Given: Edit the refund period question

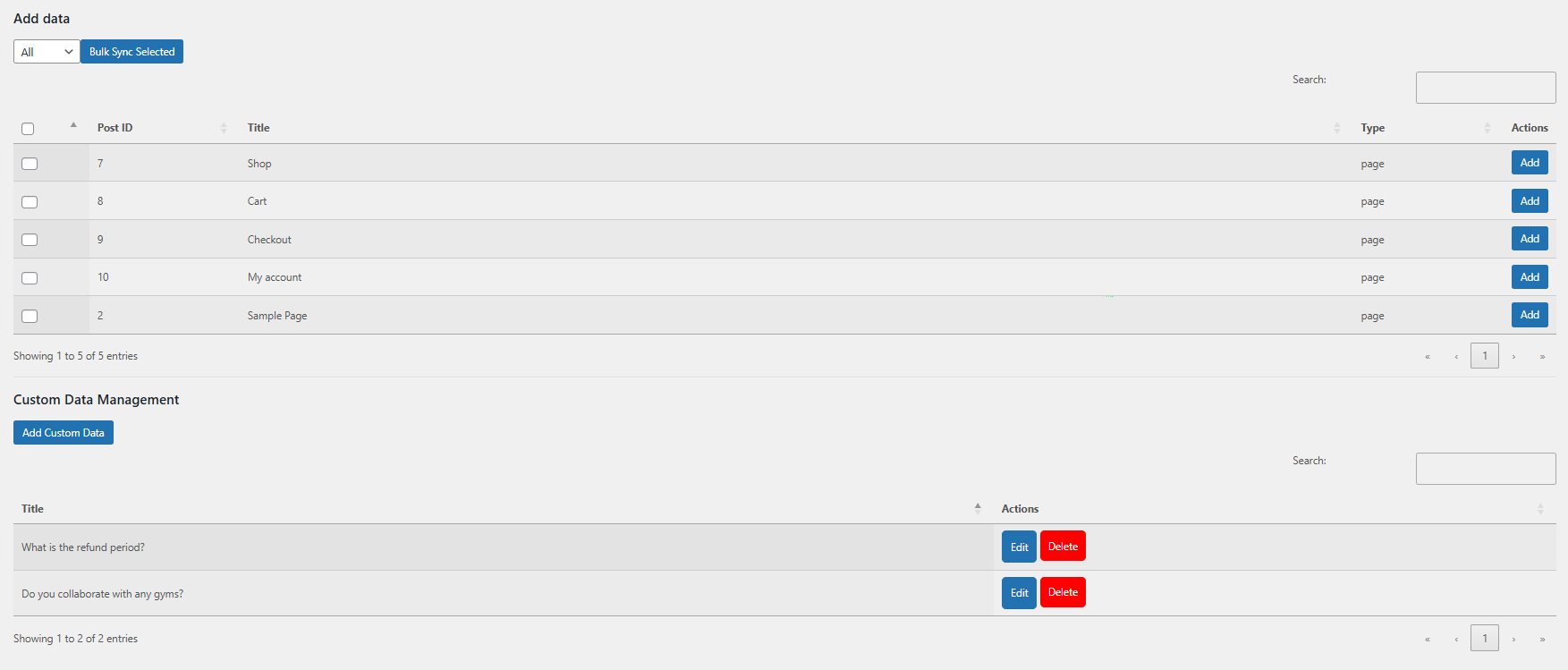Looking at the screenshot, I should (1019, 547).
